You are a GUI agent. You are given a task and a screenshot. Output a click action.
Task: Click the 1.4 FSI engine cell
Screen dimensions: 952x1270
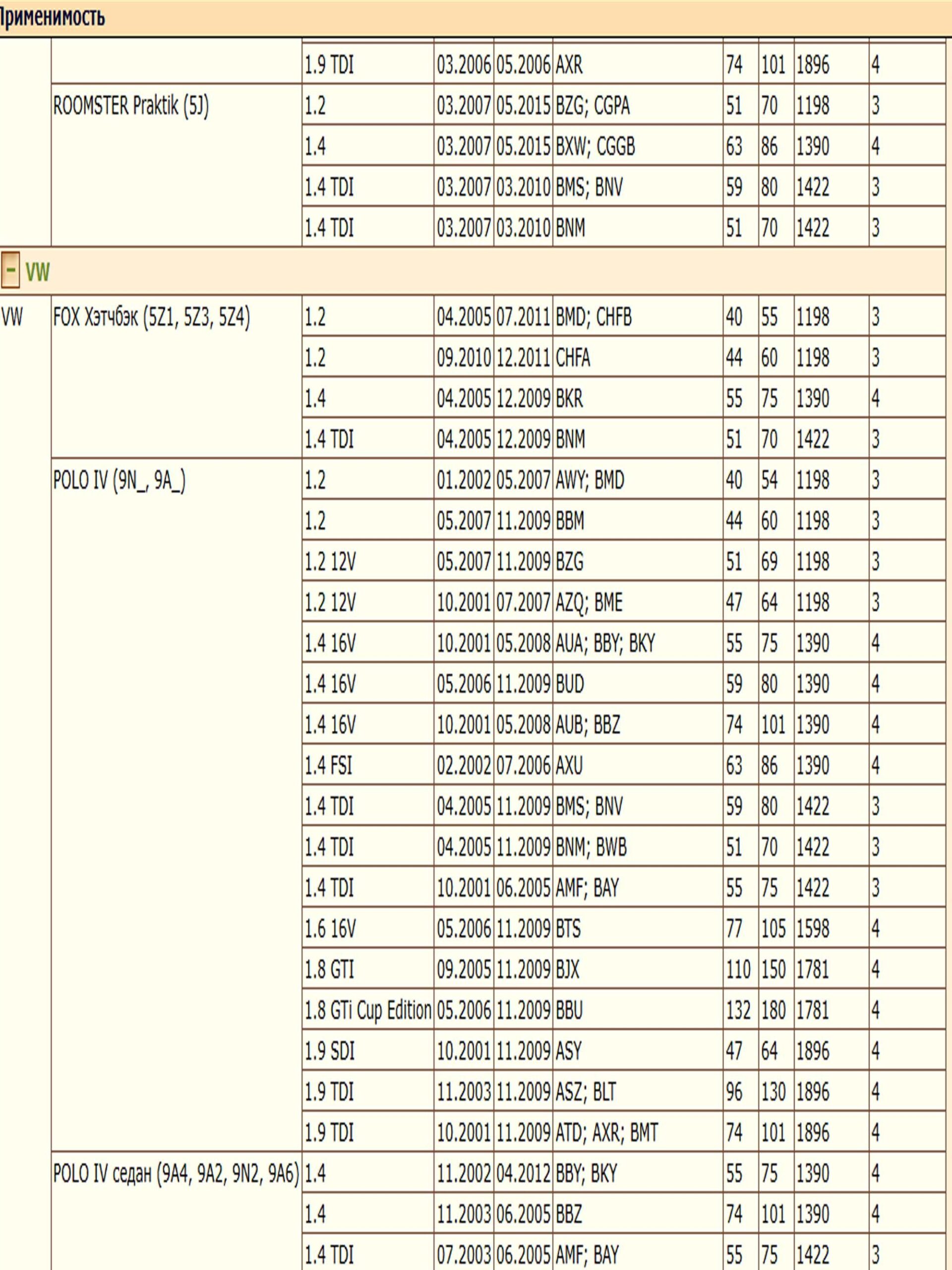pos(328,766)
